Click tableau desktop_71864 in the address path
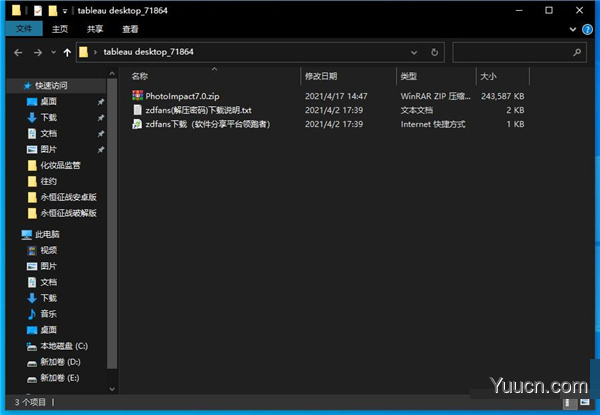Viewport: 600px width, 415px height. tap(148, 52)
